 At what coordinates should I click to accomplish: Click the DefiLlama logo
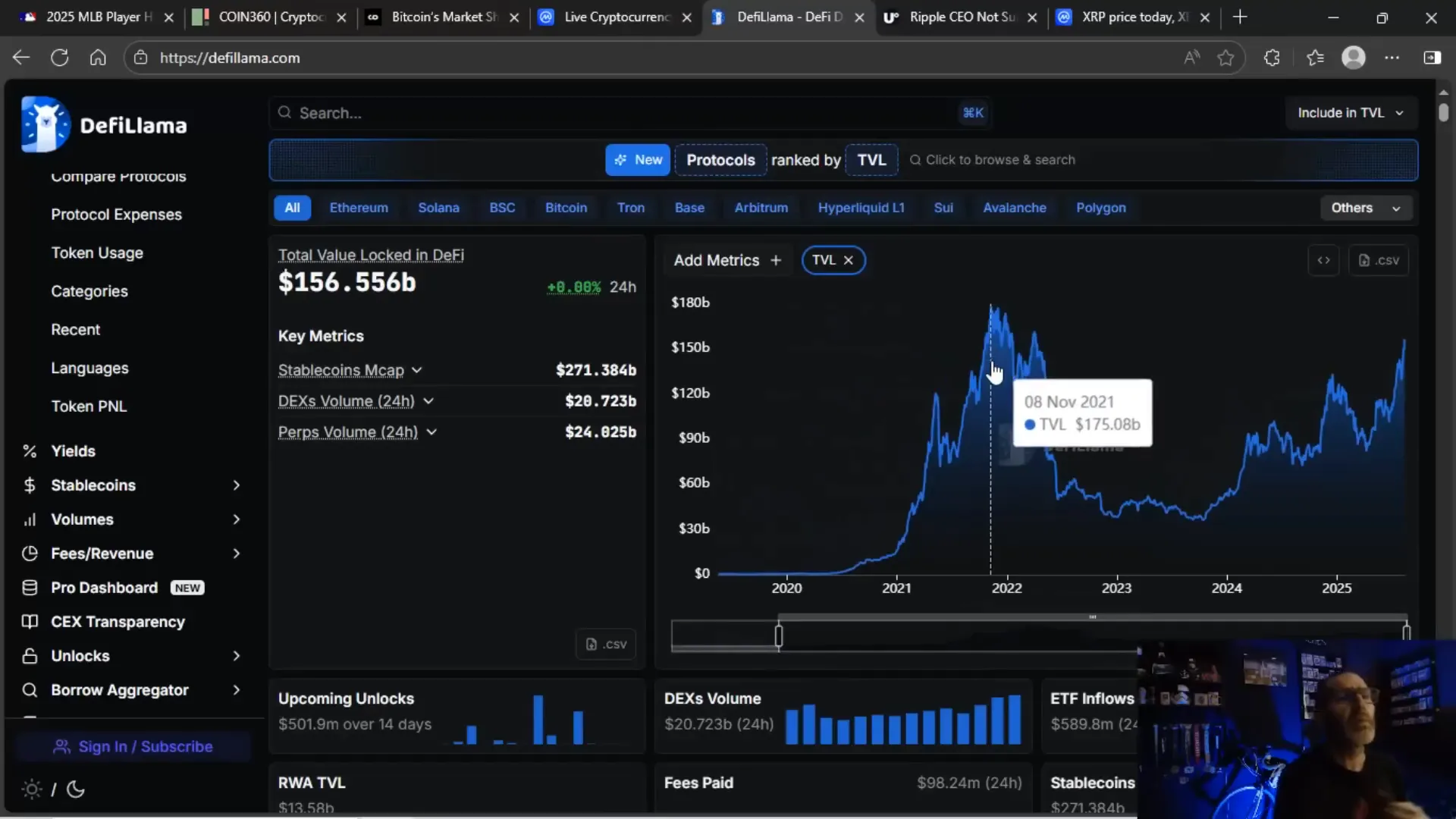click(104, 124)
